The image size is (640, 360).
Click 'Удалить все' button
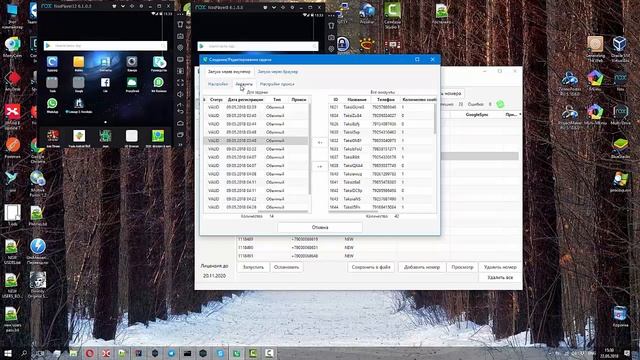[500, 278]
